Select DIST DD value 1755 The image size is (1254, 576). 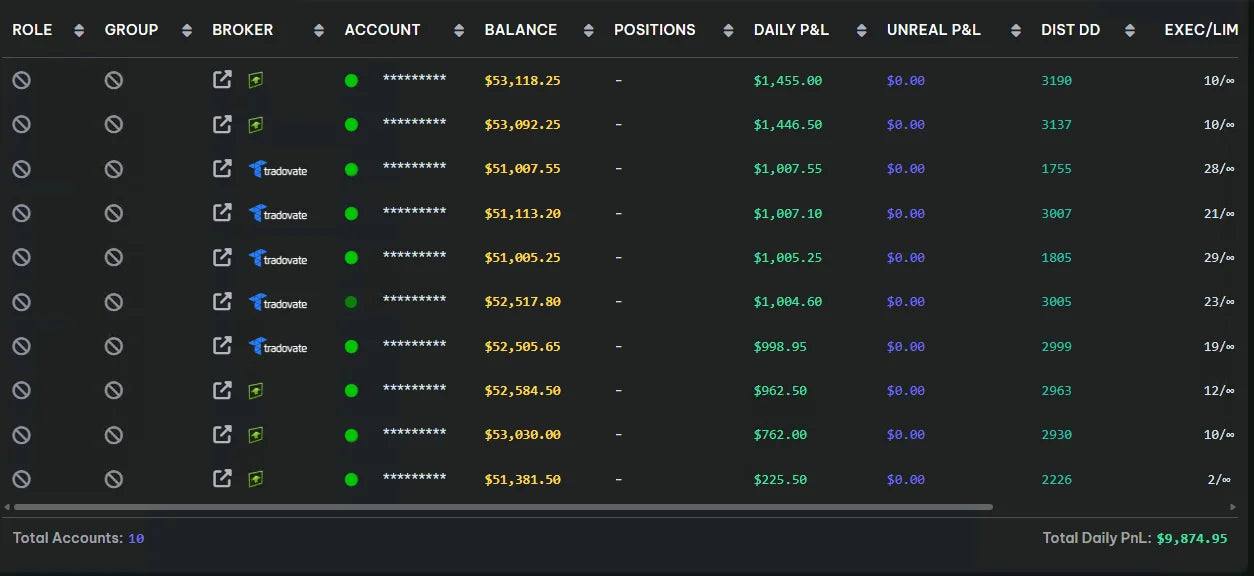pyautogui.click(x=1056, y=169)
